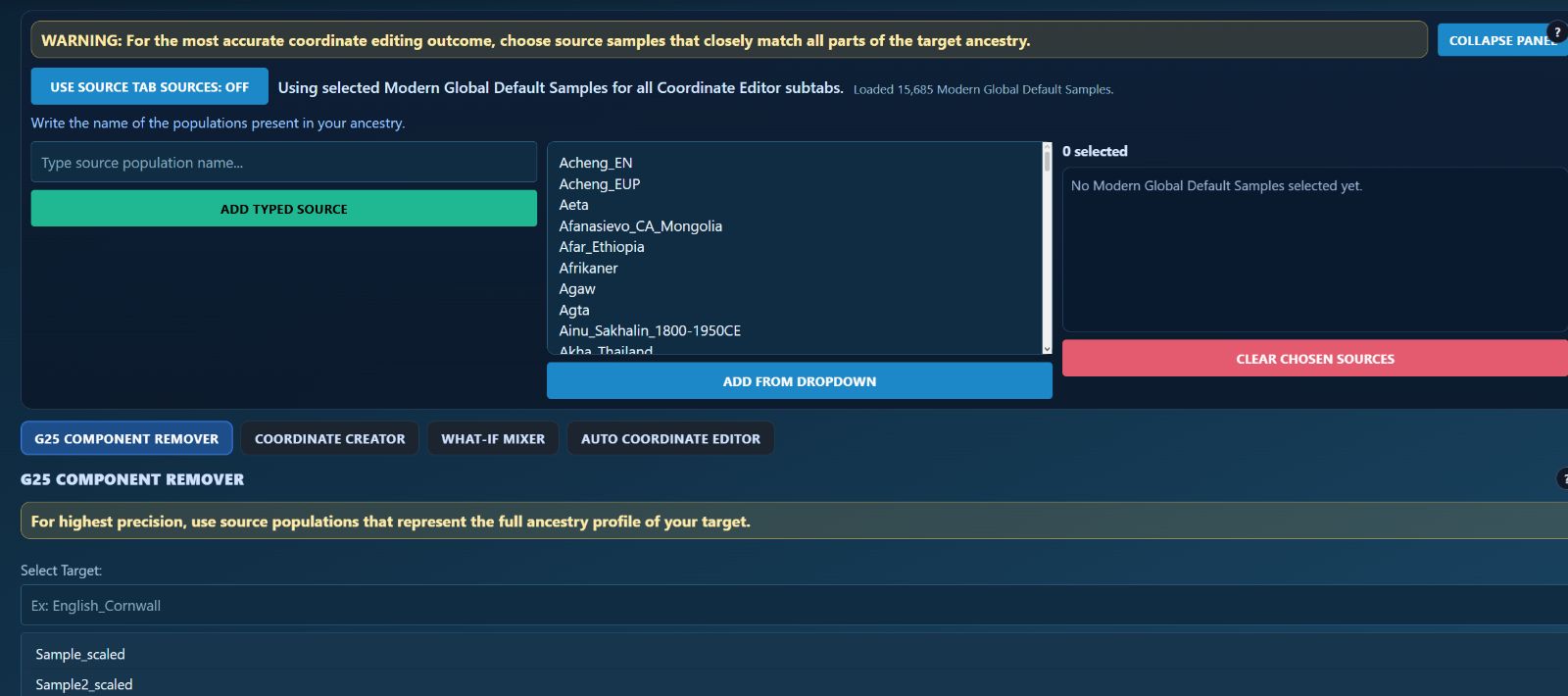Open the What-If Mixer tab

[x=492, y=439]
